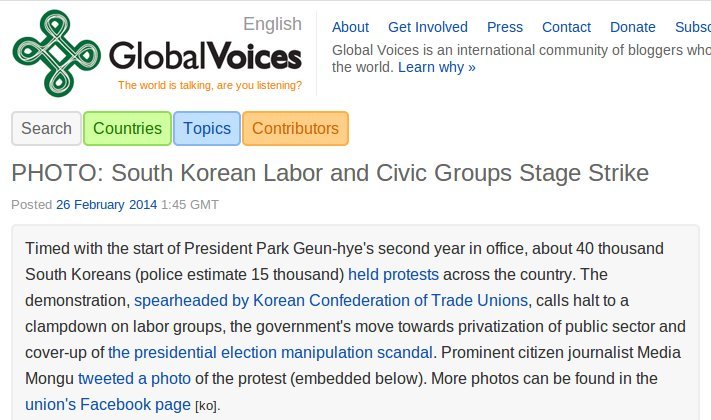711x420 pixels.
Task: Open the Global Voices wordmark homepage link
Action: click(205, 56)
